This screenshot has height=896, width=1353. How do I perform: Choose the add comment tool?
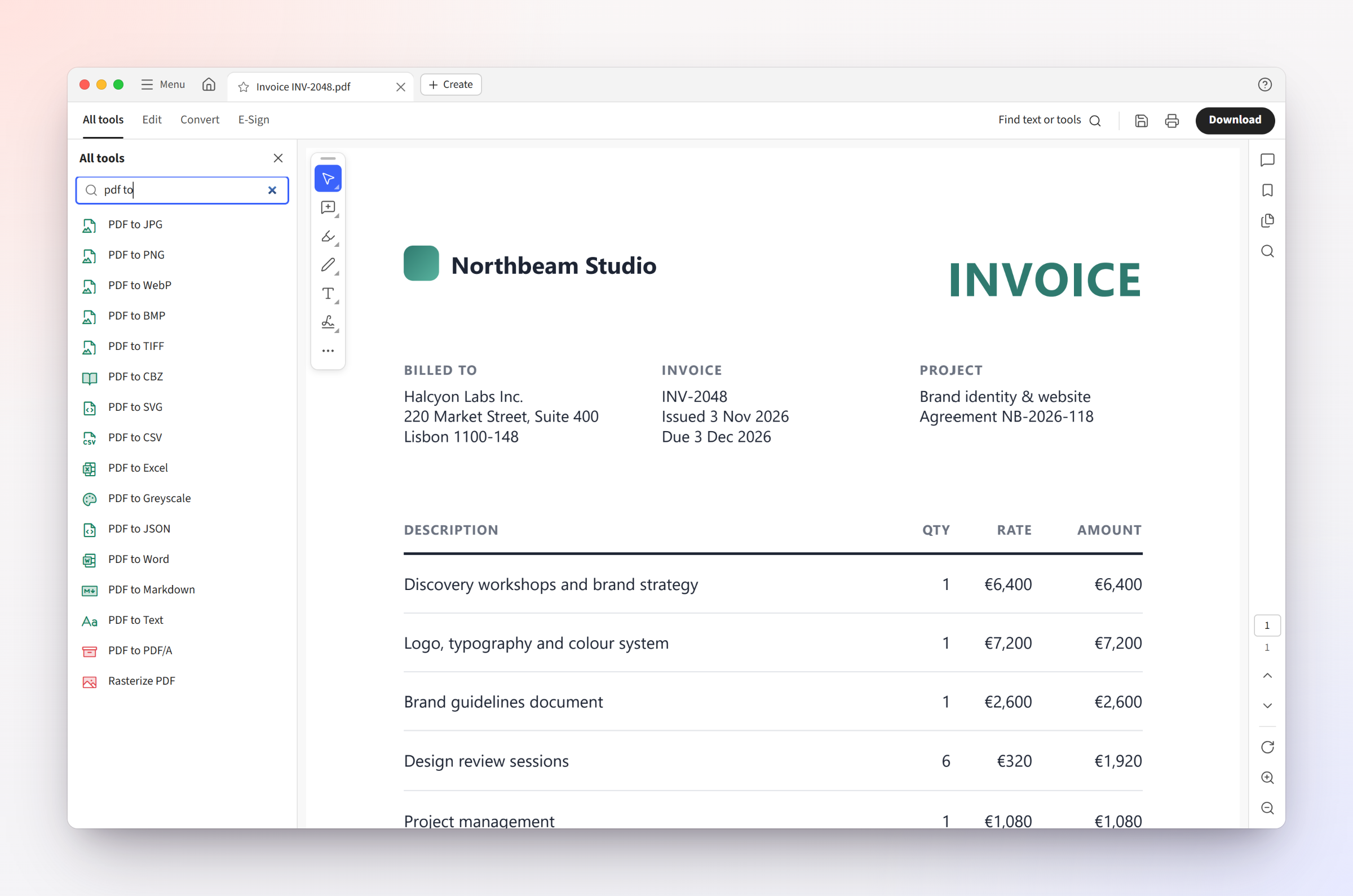(x=328, y=207)
